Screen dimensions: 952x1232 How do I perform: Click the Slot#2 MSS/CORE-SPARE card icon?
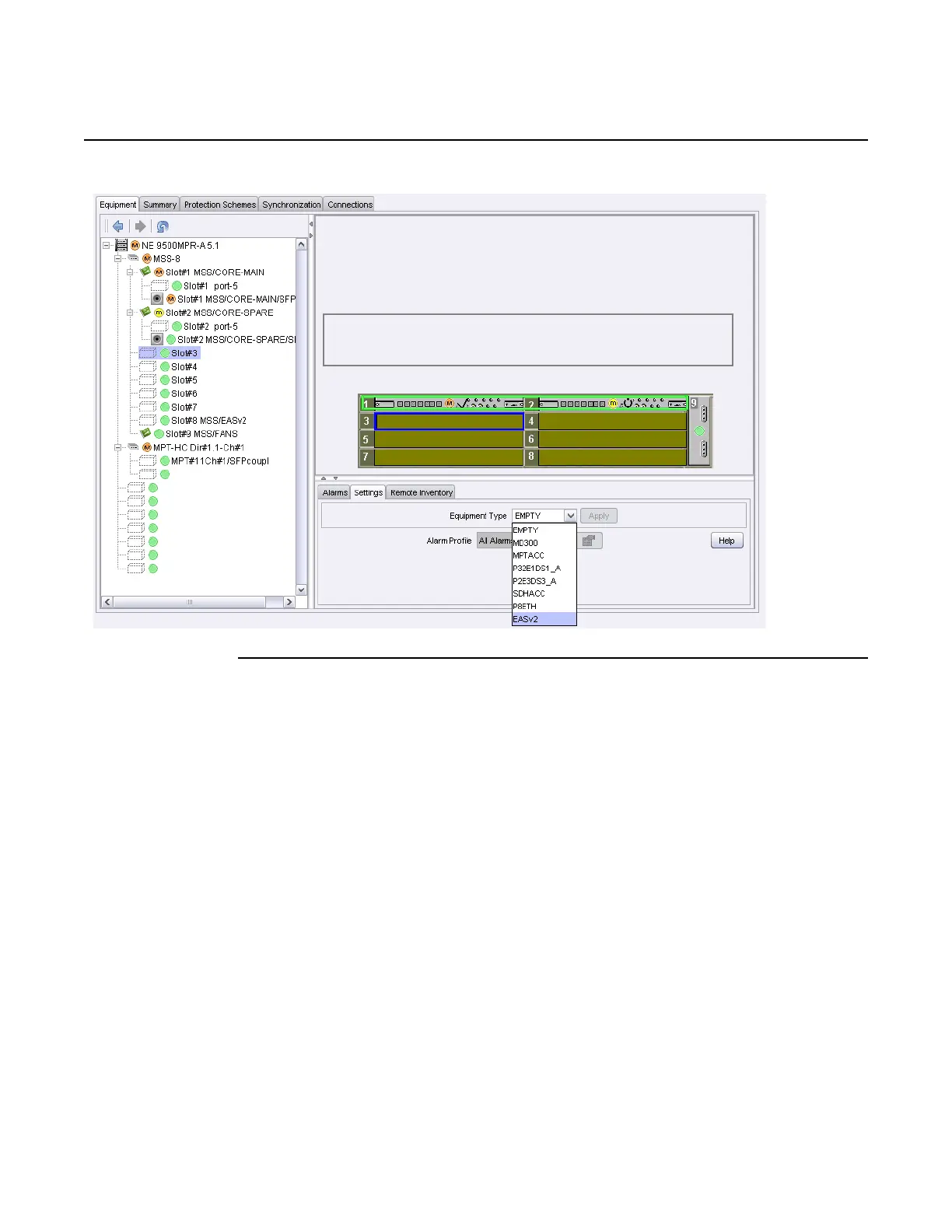(x=145, y=312)
